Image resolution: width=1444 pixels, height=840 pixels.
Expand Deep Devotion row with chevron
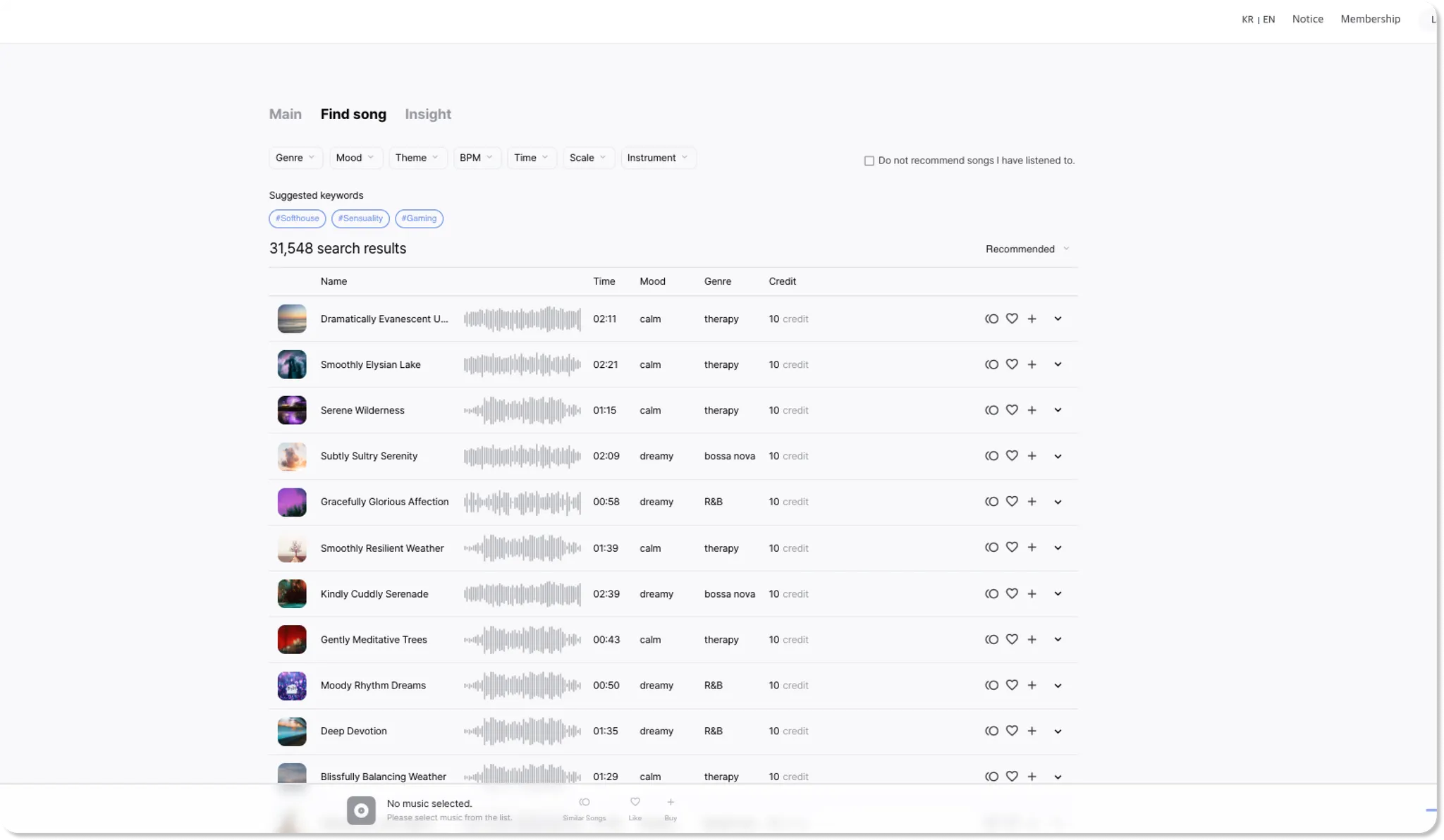tap(1058, 731)
